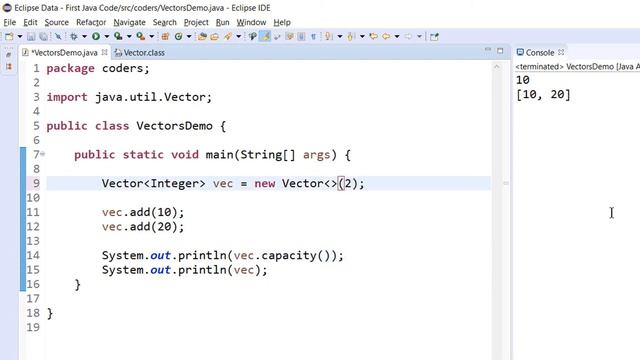Toggle Word Wrap icon
Screen dimensions: 640x360
point(277,37)
